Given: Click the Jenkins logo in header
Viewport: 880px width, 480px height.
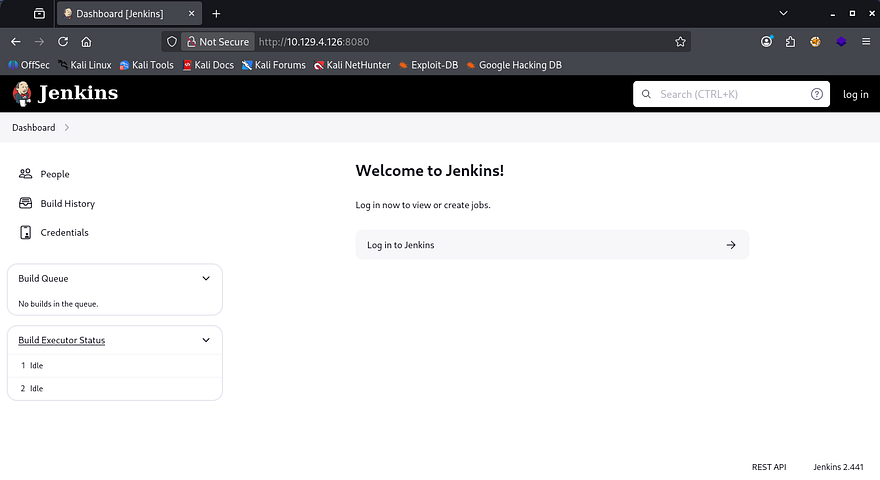Looking at the screenshot, I should 65,94.
